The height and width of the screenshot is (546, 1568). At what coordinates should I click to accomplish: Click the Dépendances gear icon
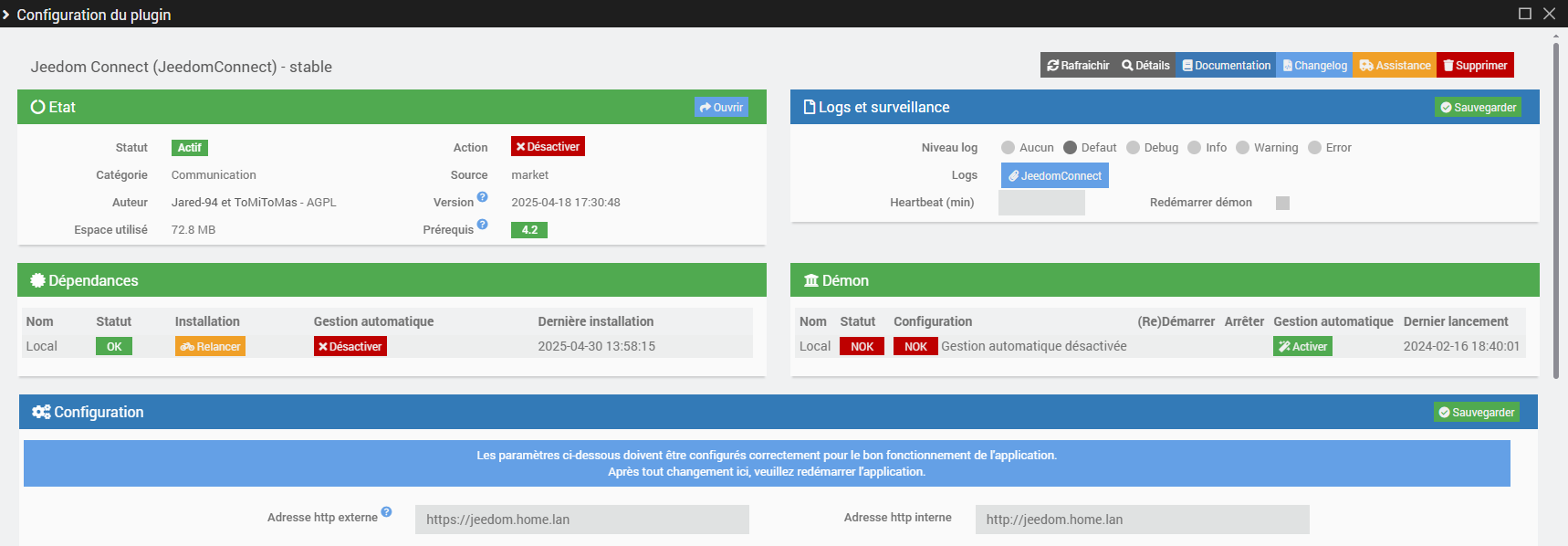click(x=37, y=280)
